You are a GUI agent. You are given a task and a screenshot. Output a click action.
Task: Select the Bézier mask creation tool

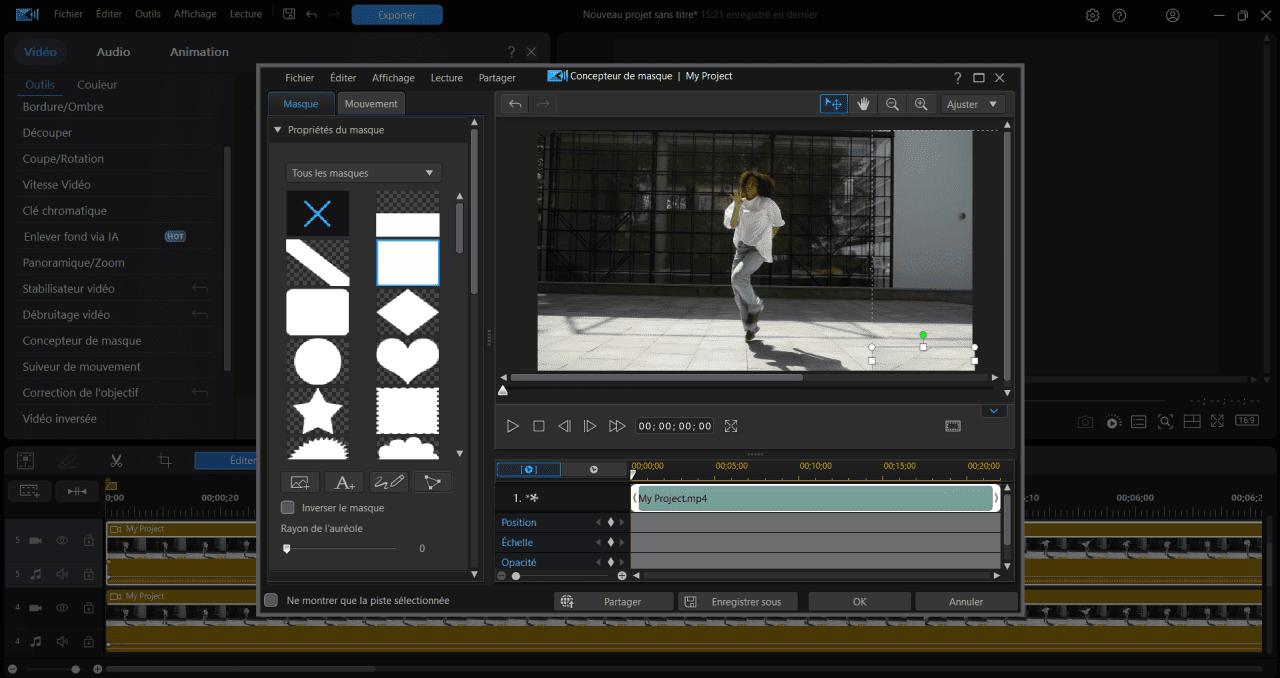coord(432,481)
